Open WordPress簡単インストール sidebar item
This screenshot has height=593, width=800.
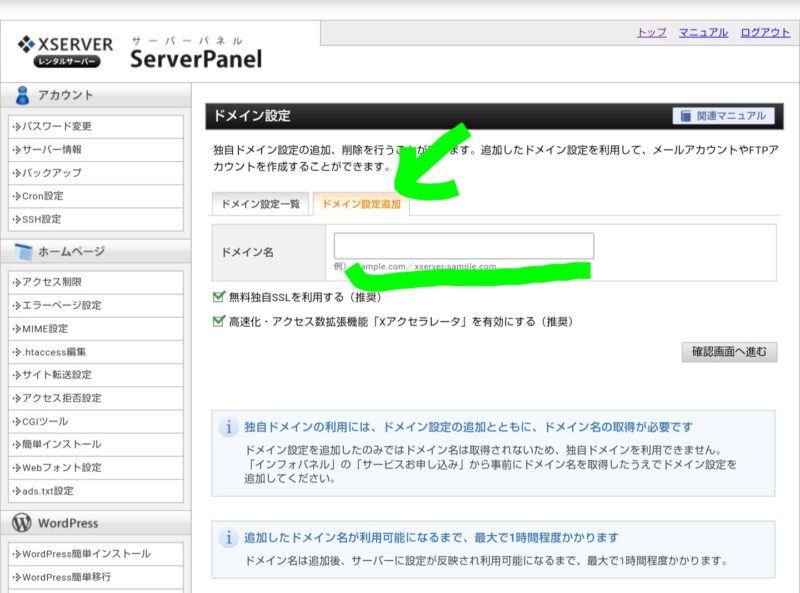click(x=96, y=554)
